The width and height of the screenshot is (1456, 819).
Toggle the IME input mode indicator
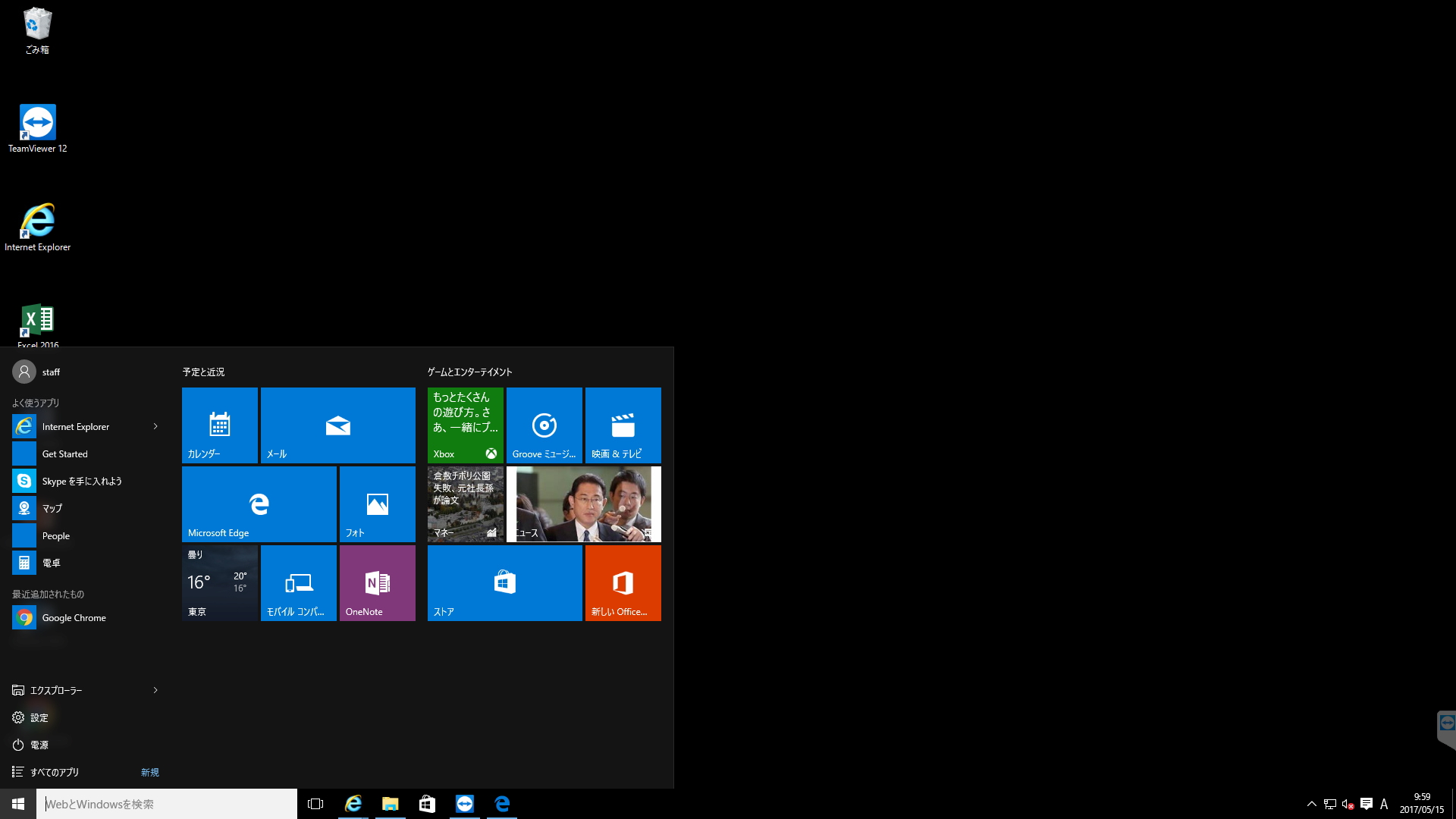point(1384,804)
